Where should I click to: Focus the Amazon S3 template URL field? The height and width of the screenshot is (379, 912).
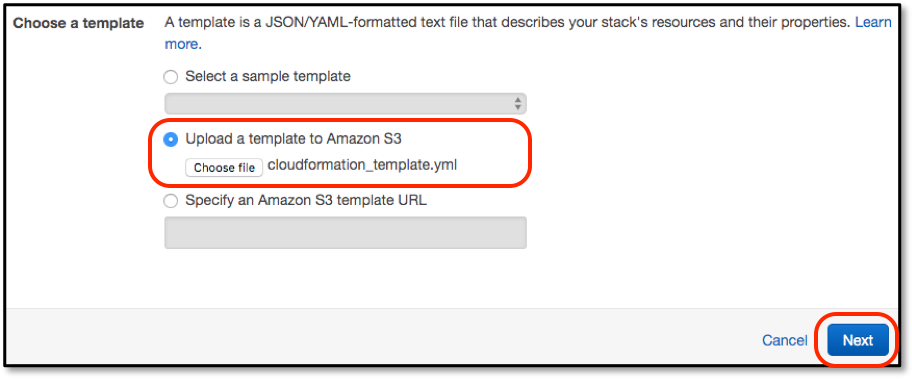point(345,233)
